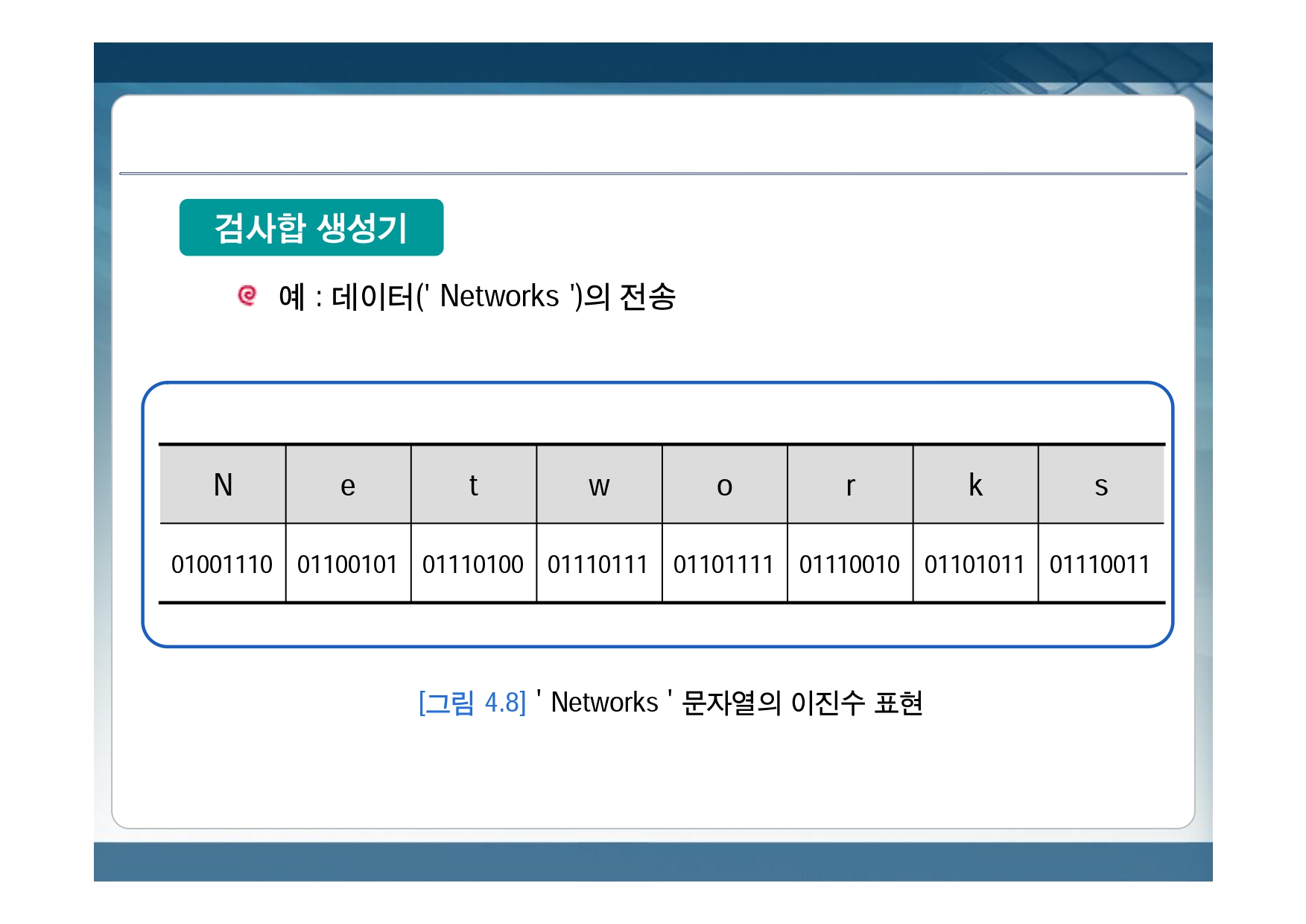1306x924 pixels.
Task: Select the table header cell 'w'
Action: pyautogui.click(x=599, y=485)
